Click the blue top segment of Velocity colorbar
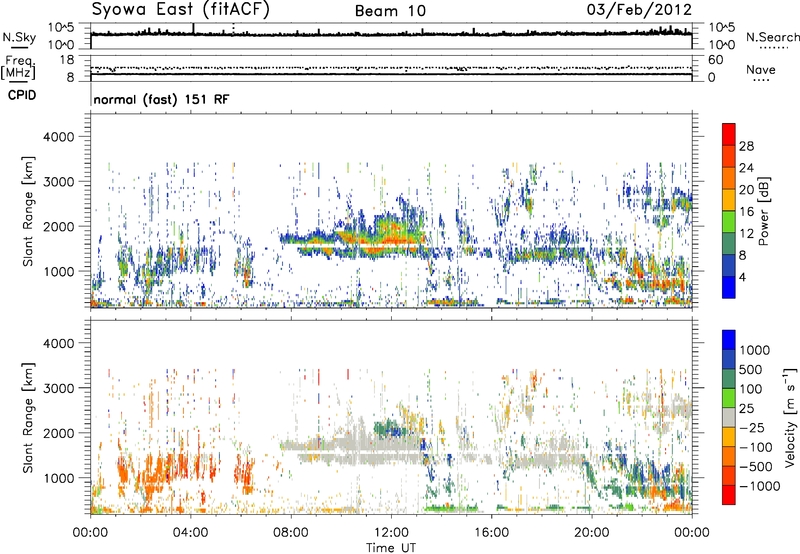 729,340
